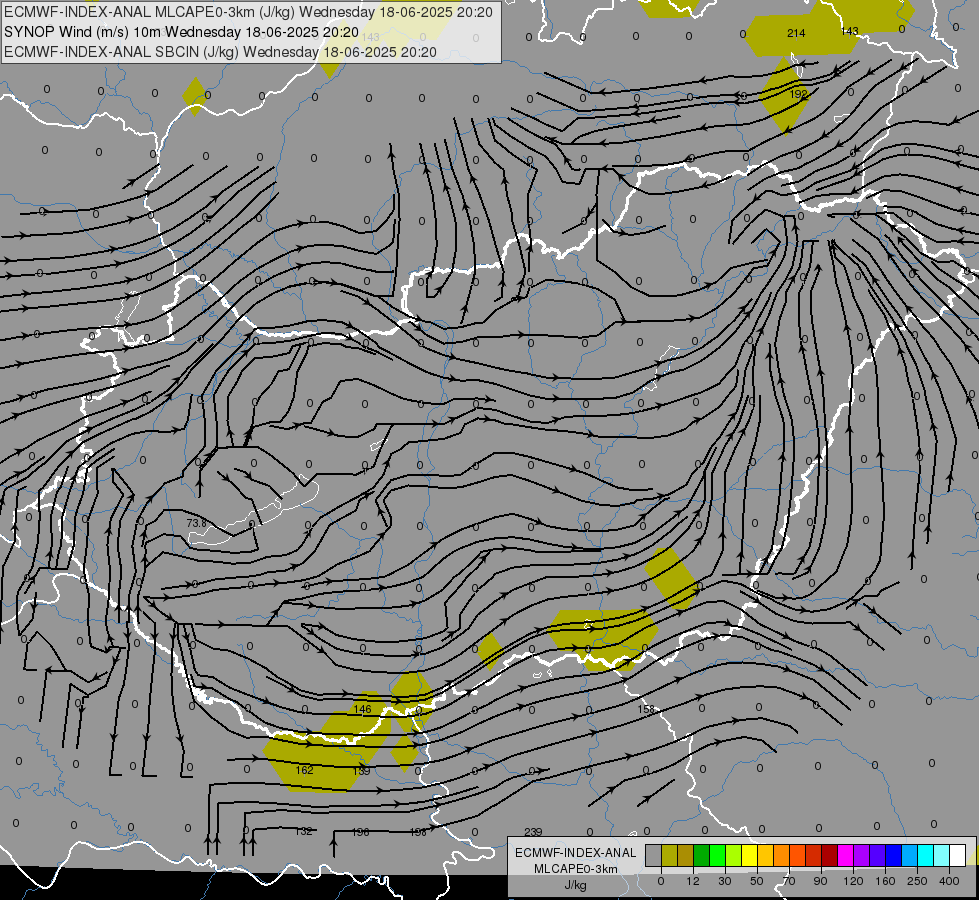The image size is (979, 900).
Task: Click the legend tick label 400
Action: [949, 881]
